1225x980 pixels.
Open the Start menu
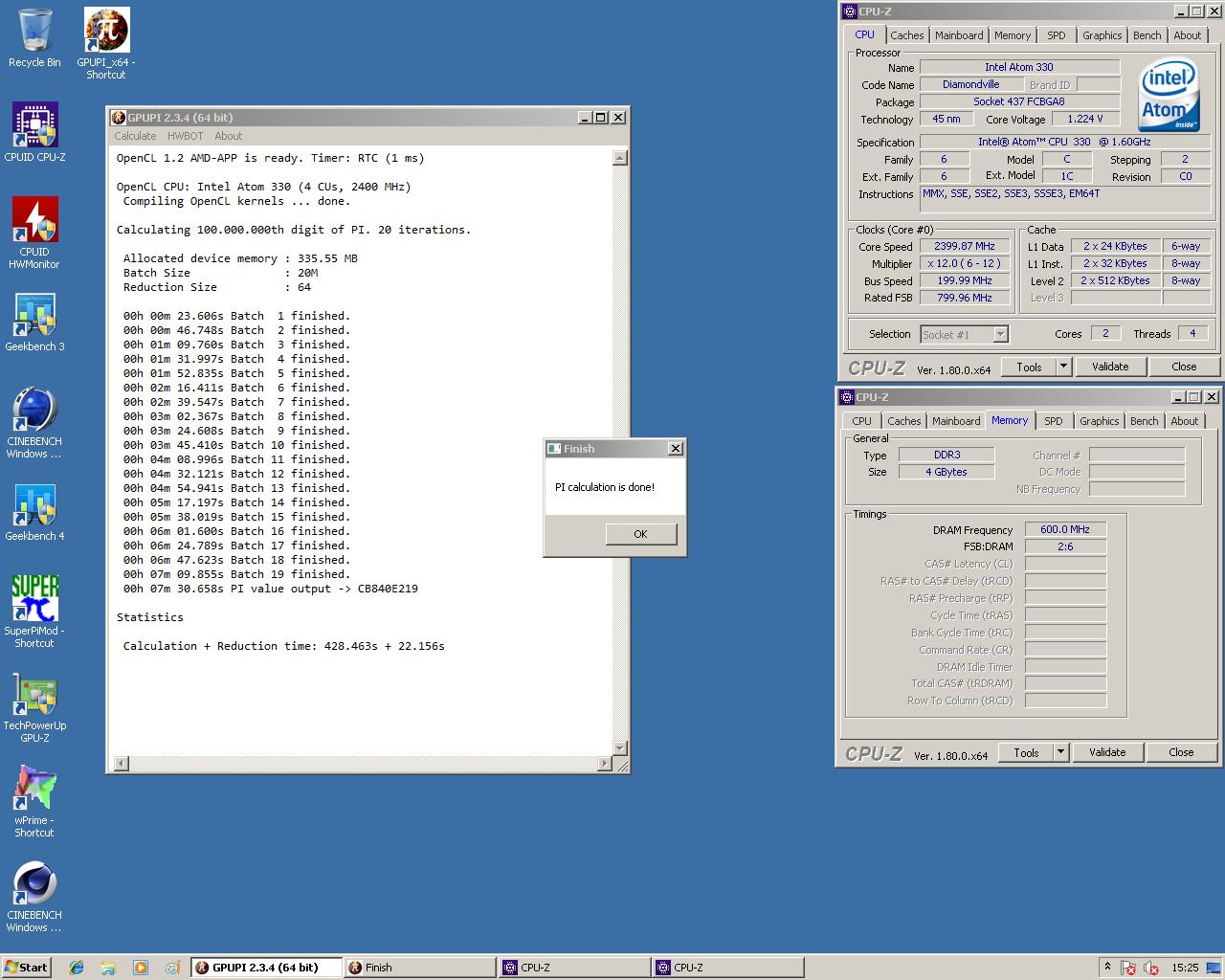[x=26, y=968]
